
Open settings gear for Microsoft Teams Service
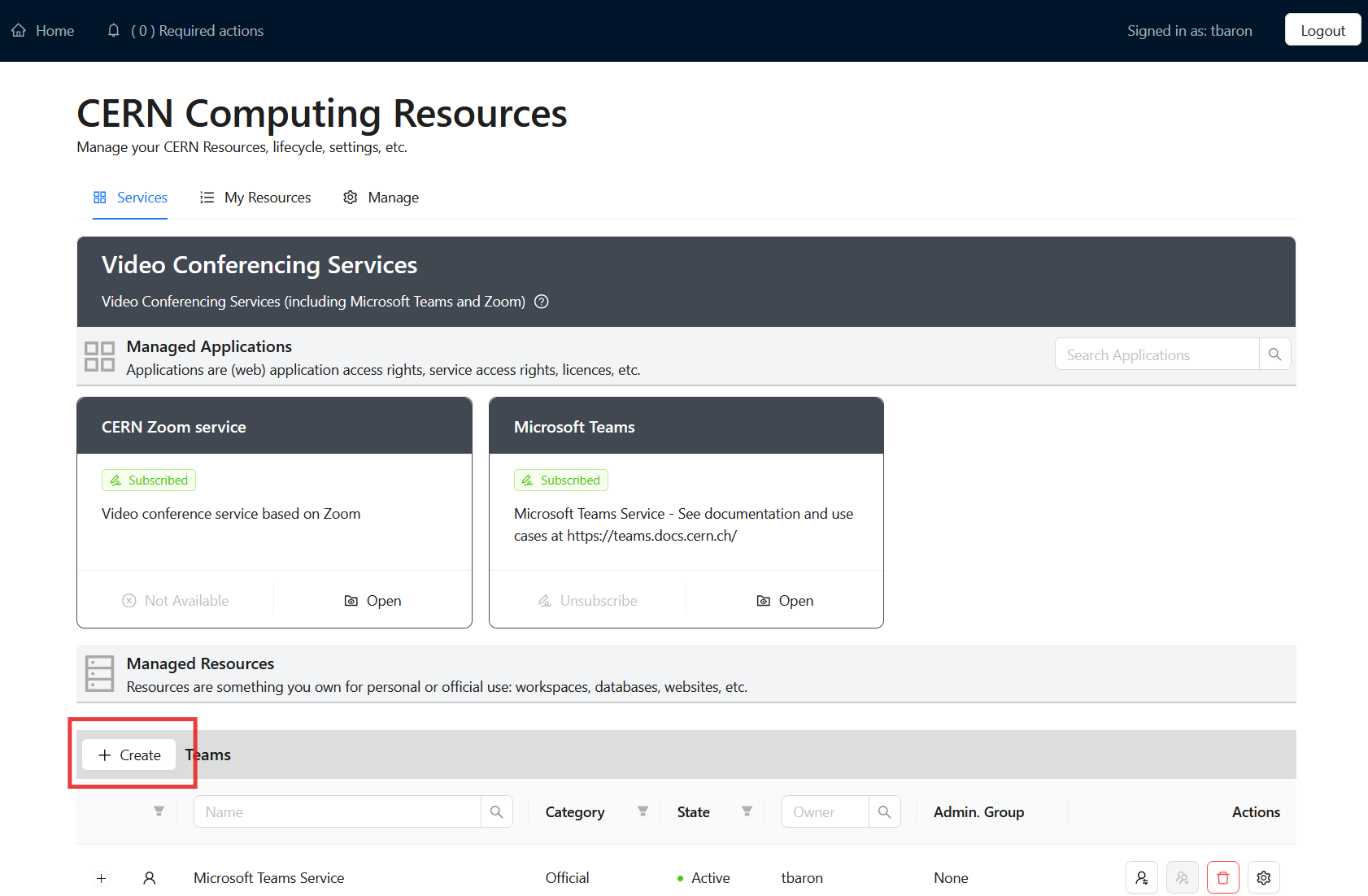1263,878
